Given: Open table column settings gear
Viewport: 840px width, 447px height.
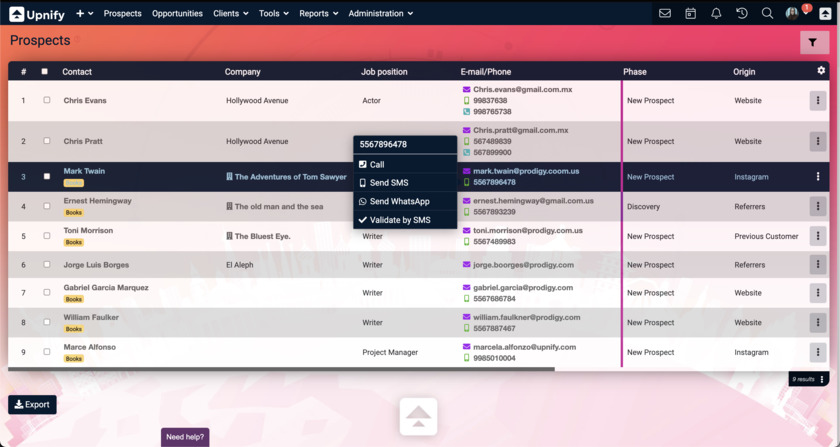Looking at the screenshot, I should [x=821, y=71].
